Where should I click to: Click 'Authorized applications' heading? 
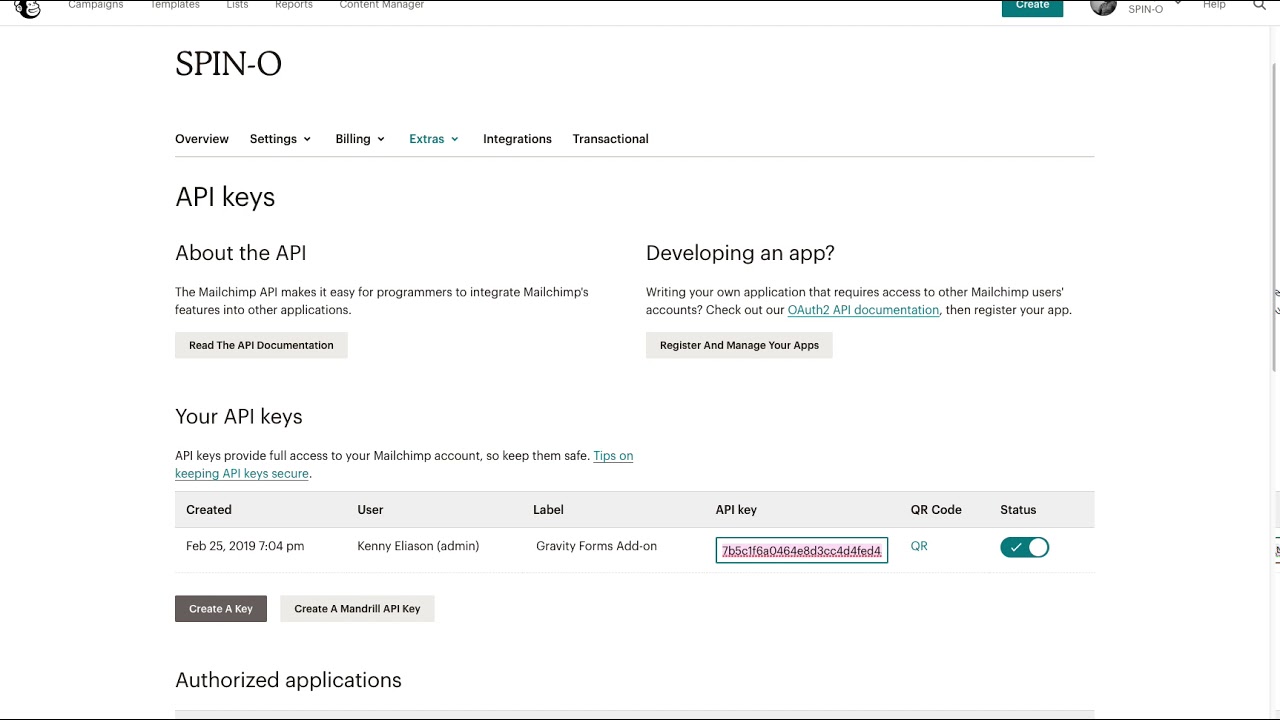point(288,680)
